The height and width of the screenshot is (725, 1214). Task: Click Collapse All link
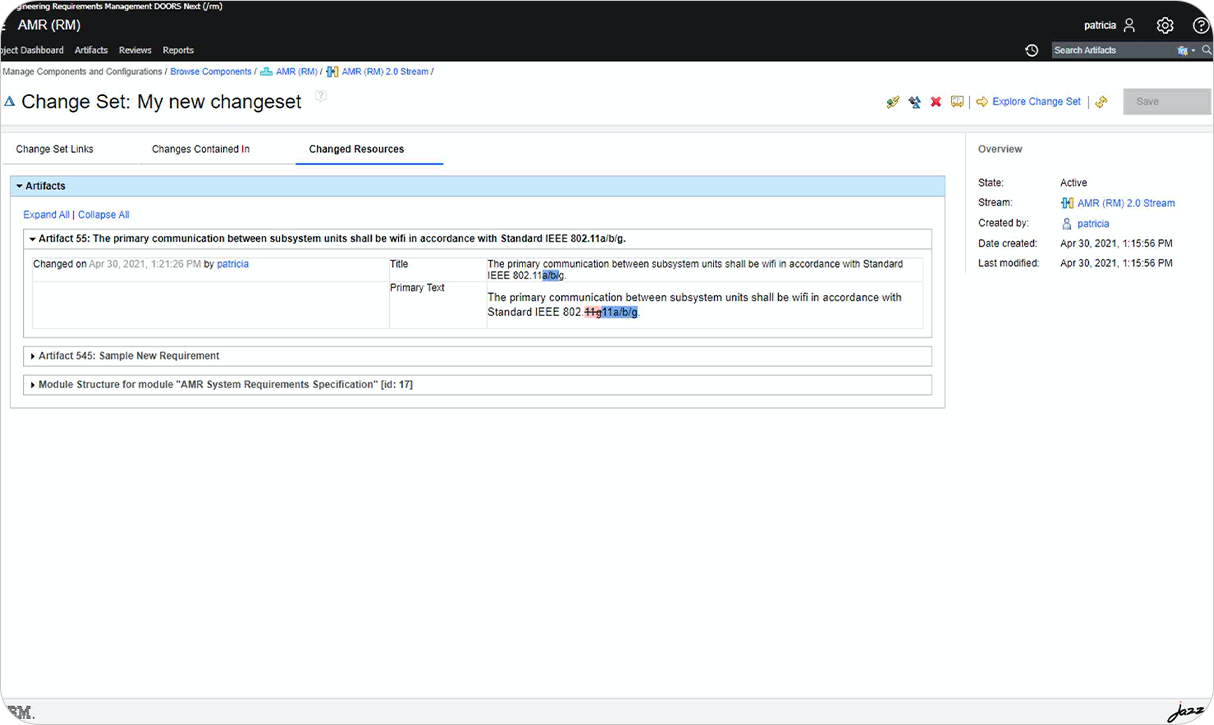click(103, 215)
